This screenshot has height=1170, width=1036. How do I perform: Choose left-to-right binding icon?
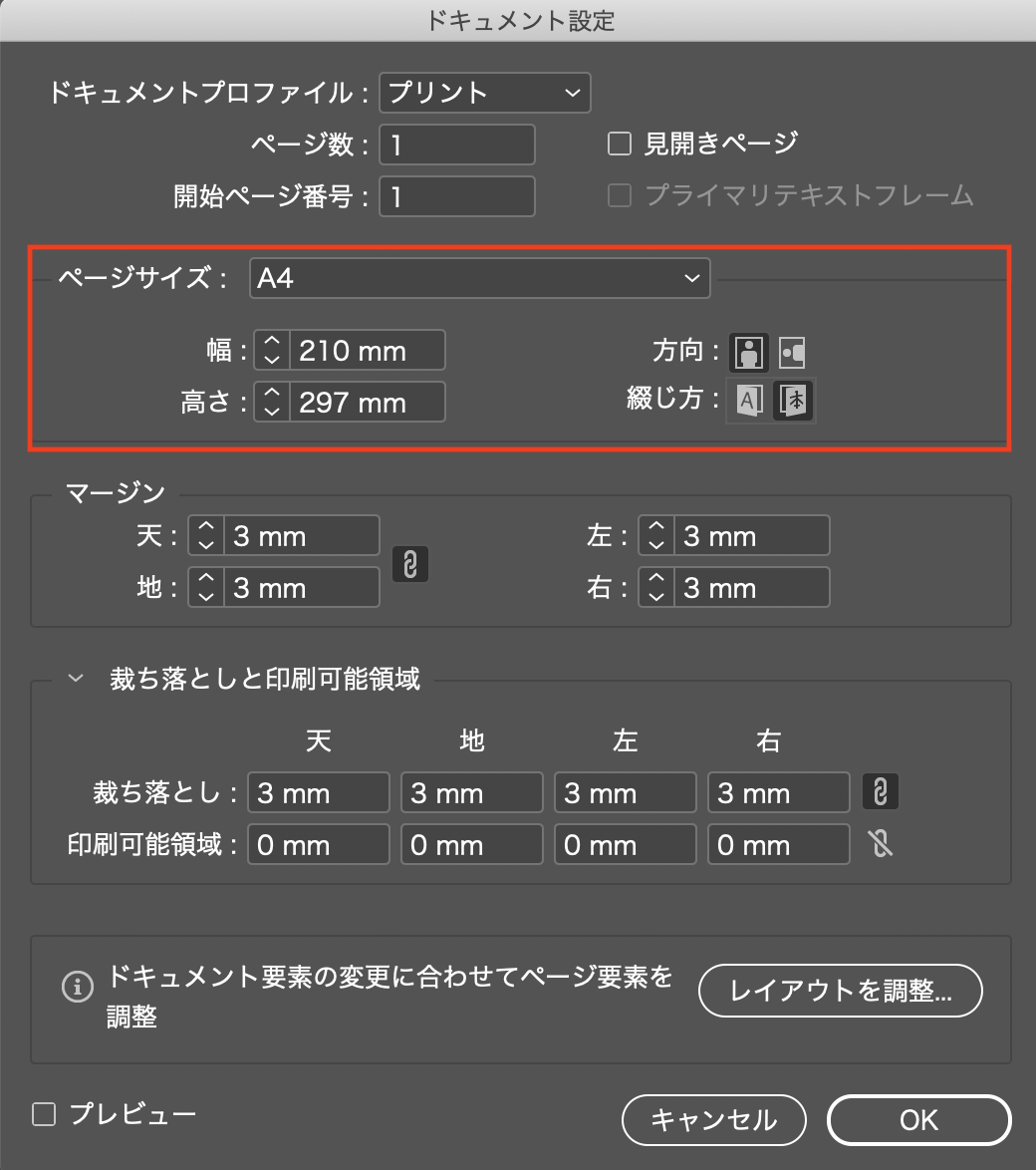click(x=749, y=401)
